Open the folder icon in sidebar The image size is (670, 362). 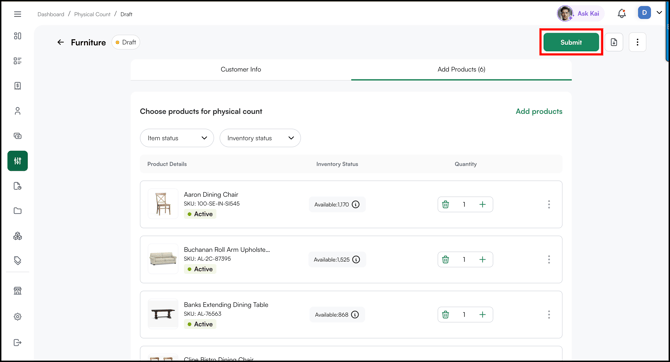[18, 211]
